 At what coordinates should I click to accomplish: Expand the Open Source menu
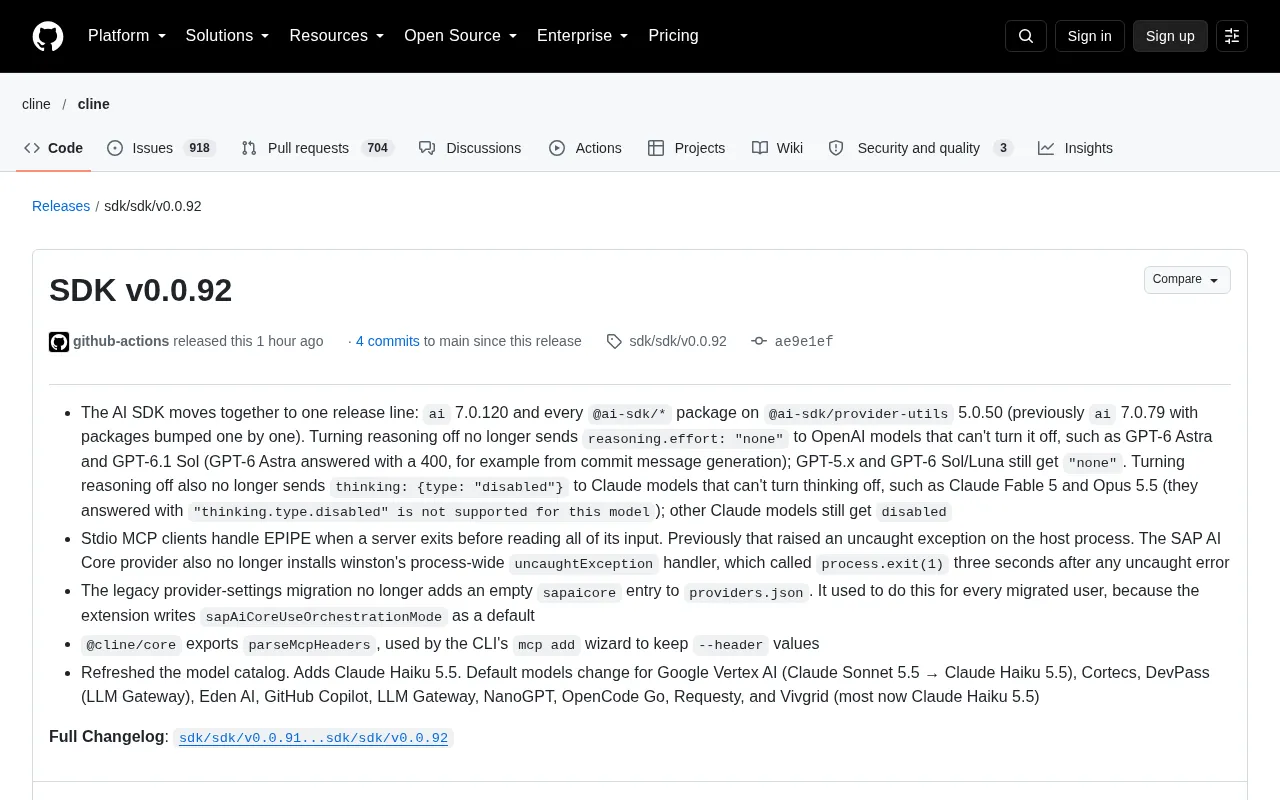(461, 36)
